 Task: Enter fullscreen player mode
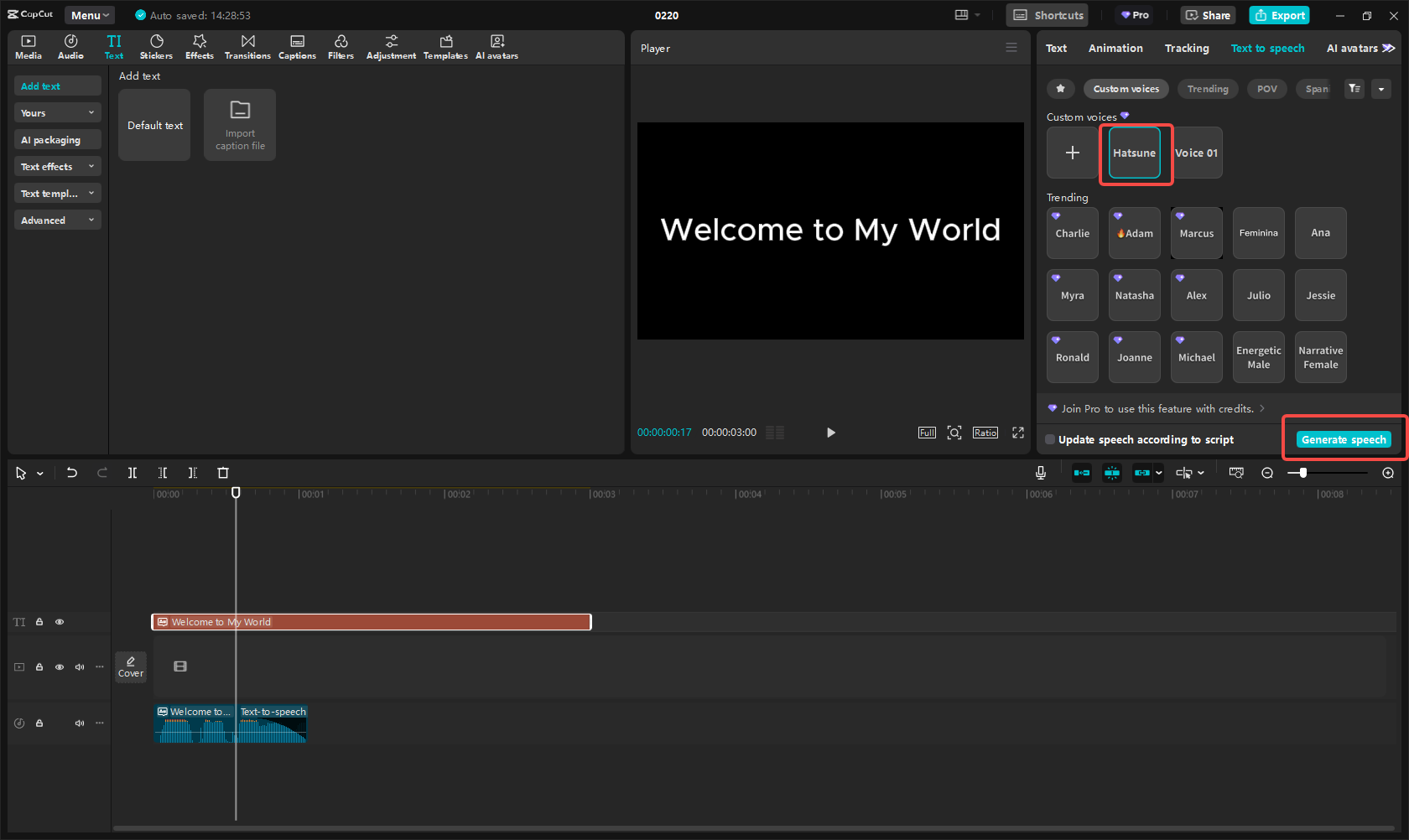pos(1018,433)
